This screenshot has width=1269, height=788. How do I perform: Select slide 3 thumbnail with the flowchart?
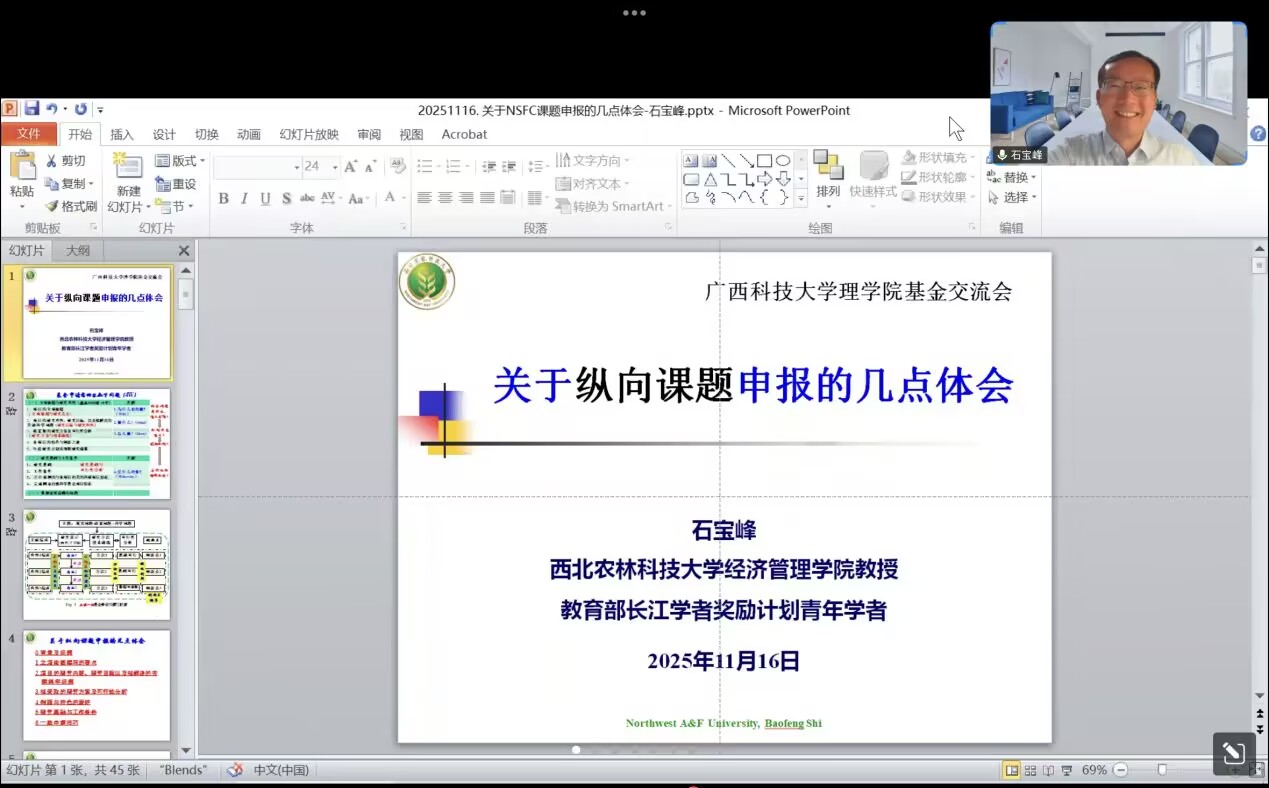pos(97,564)
